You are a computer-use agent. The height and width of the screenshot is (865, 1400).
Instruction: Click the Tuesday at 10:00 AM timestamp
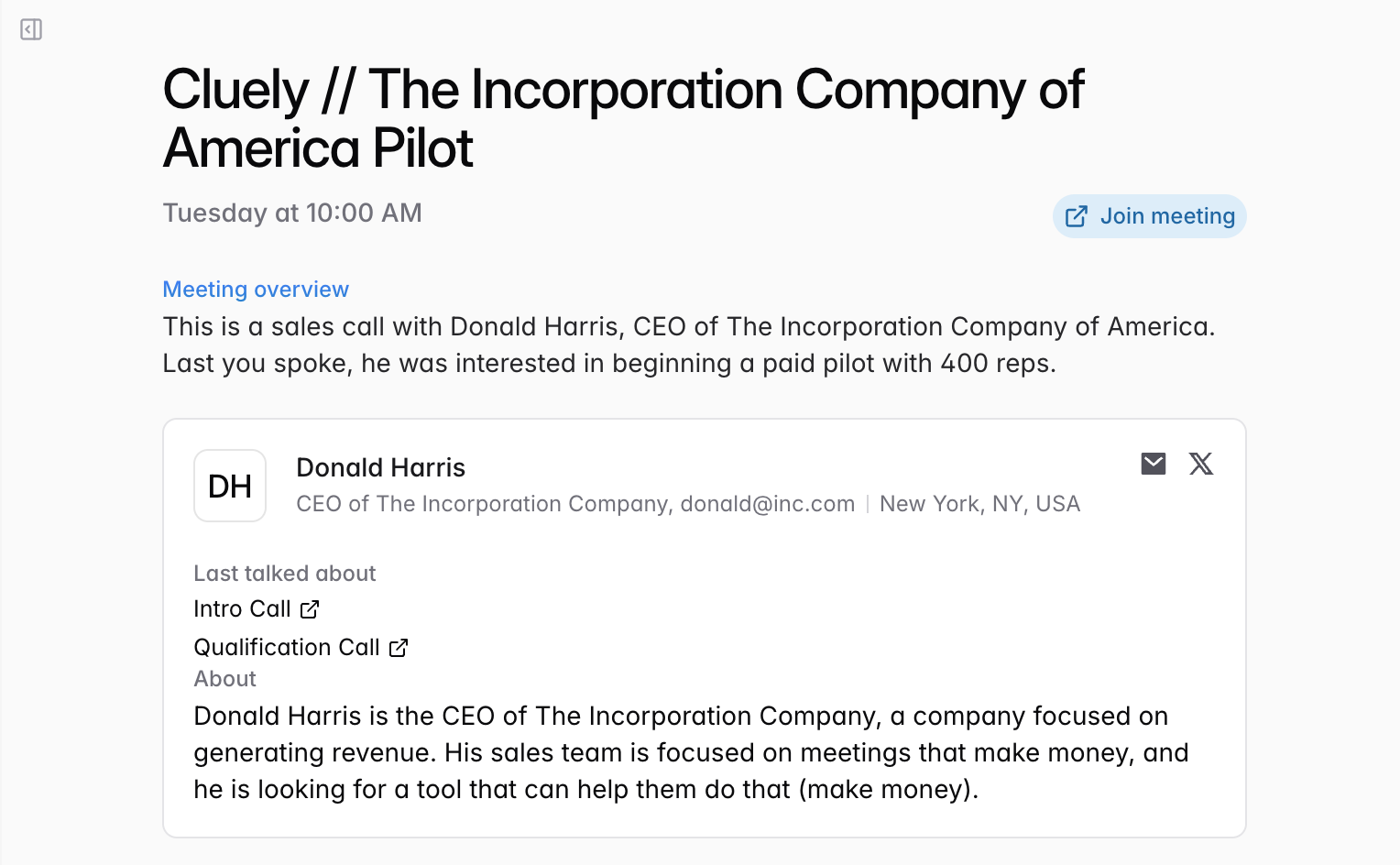coord(292,214)
